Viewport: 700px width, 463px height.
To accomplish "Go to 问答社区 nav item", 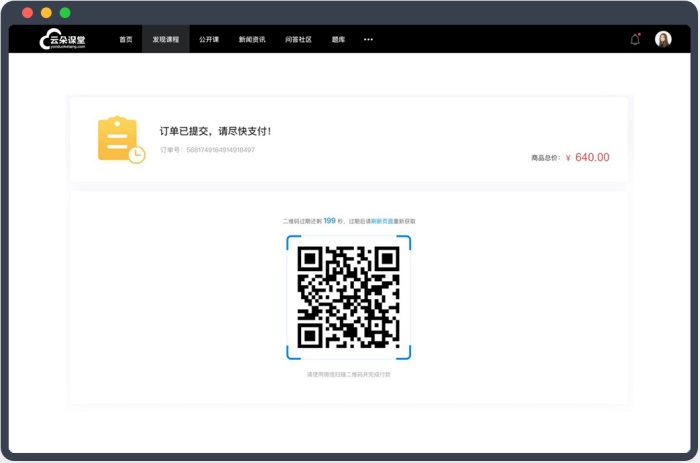I will pyautogui.click(x=298, y=39).
